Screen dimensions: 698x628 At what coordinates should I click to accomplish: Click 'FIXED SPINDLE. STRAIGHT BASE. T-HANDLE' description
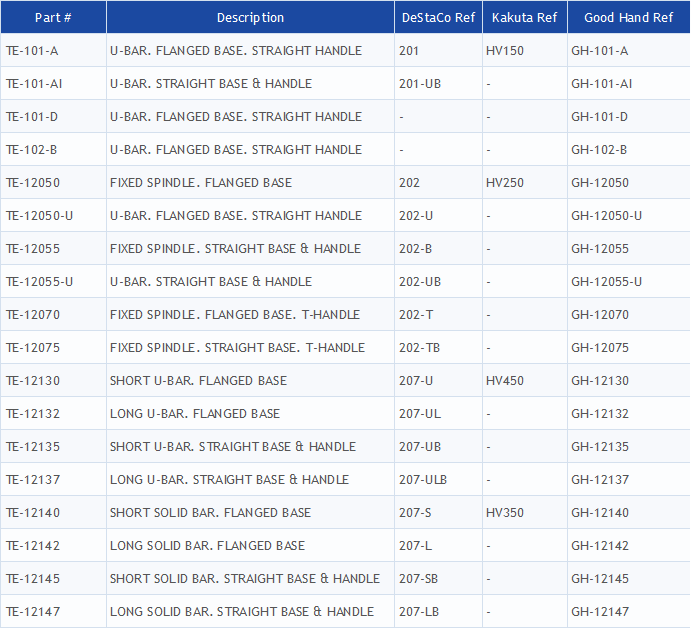[x=237, y=347]
